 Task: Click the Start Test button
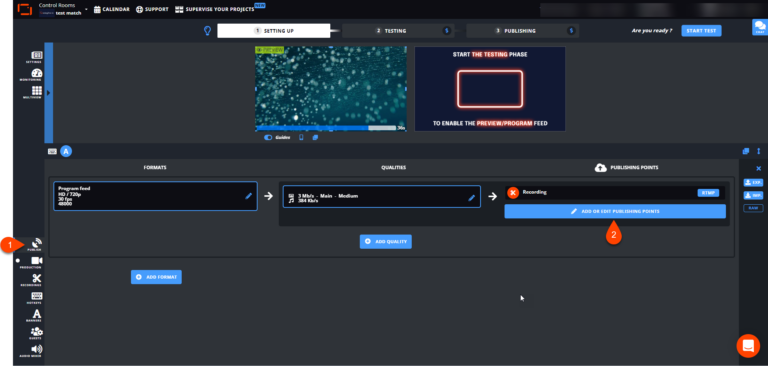pyautogui.click(x=701, y=31)
